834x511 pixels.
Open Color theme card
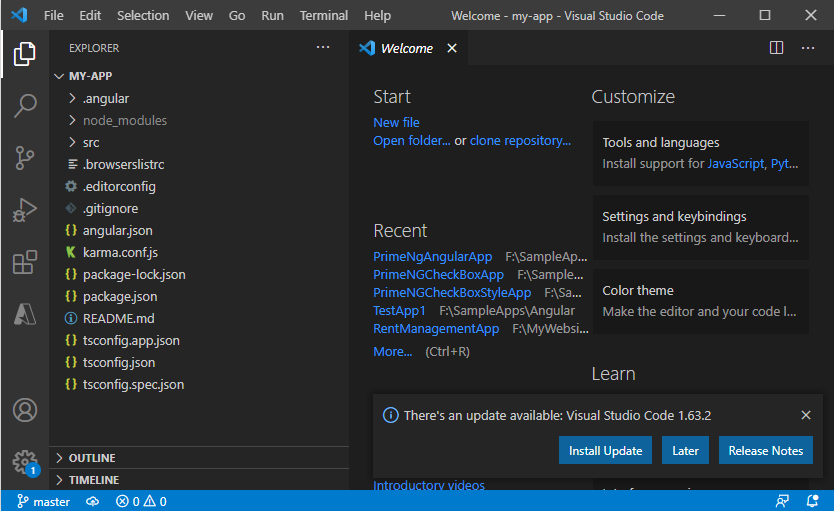click(x=700, y=301)
